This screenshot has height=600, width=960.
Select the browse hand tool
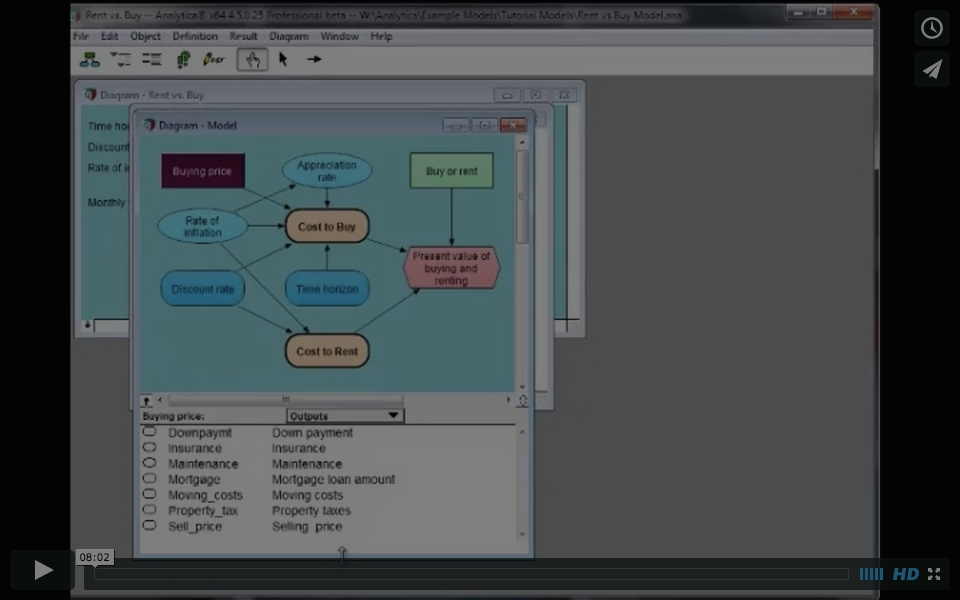[252, 60]
